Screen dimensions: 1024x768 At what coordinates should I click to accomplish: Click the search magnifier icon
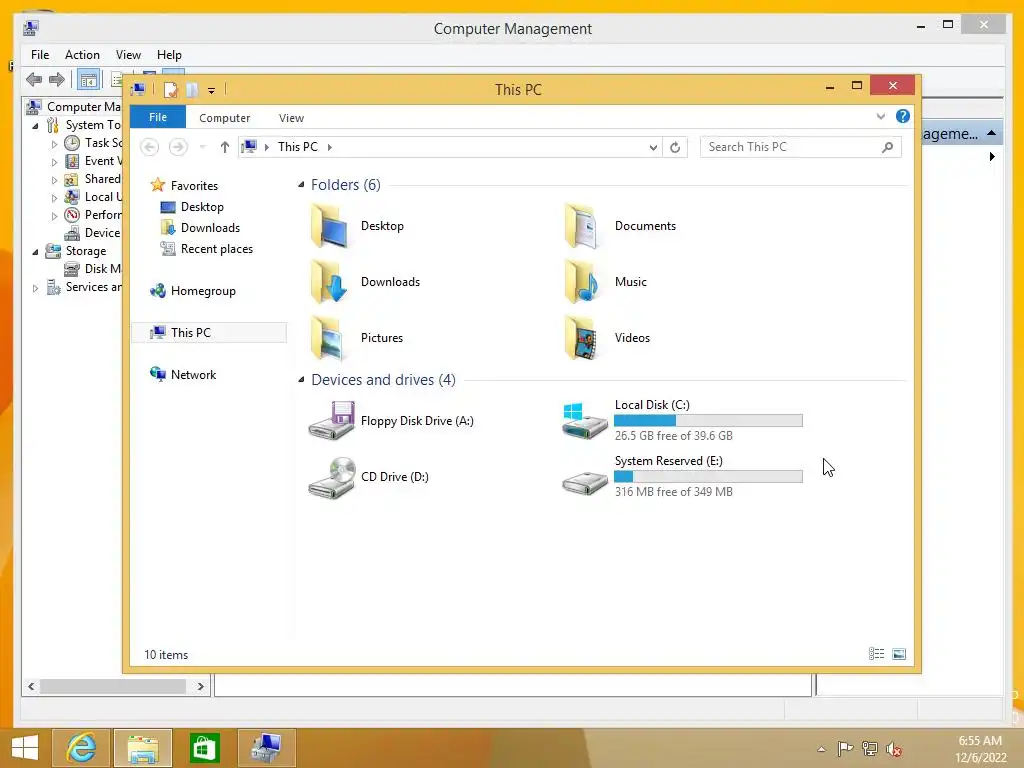[x=887, y=148]
